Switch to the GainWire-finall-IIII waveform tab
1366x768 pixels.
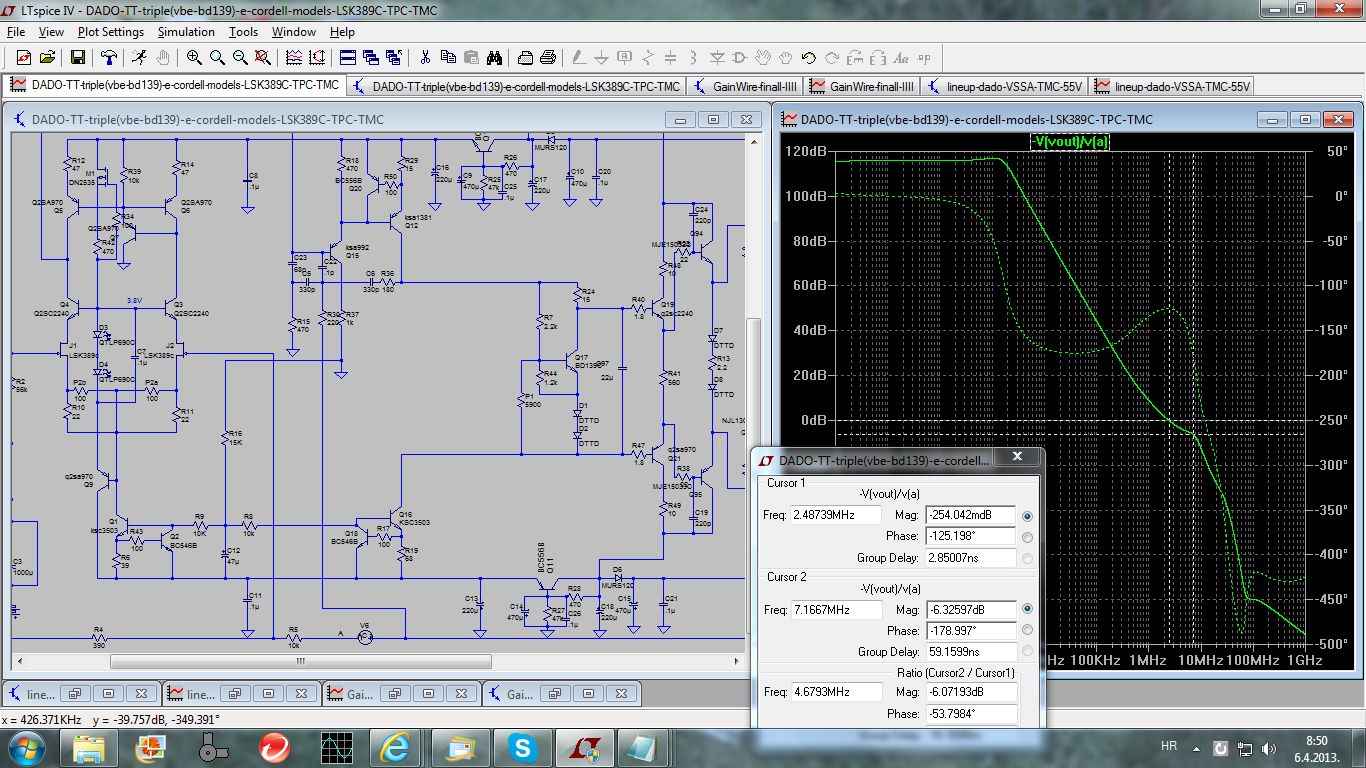(862, 87)
